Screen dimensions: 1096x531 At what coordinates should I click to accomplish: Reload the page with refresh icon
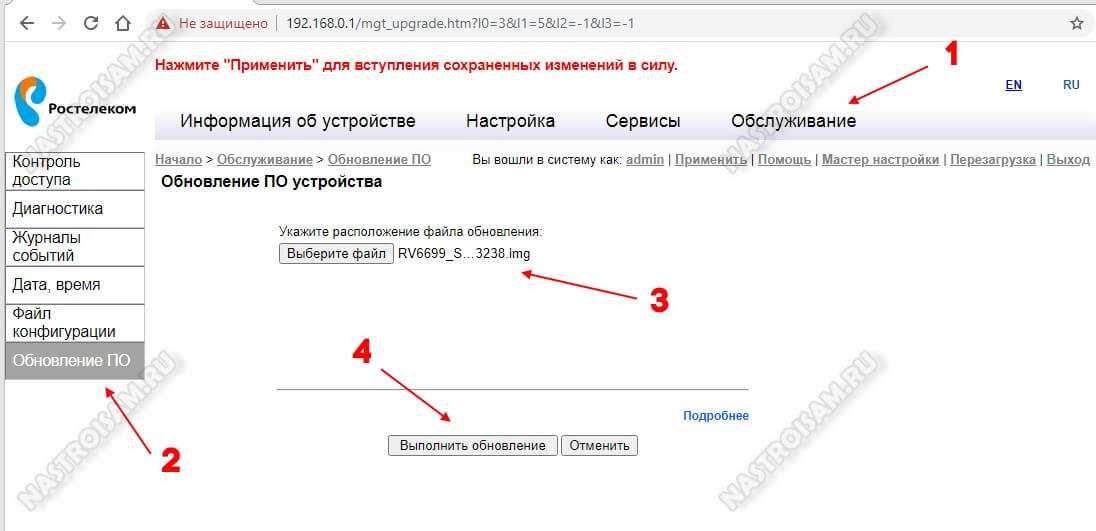(x=91, y=23)
